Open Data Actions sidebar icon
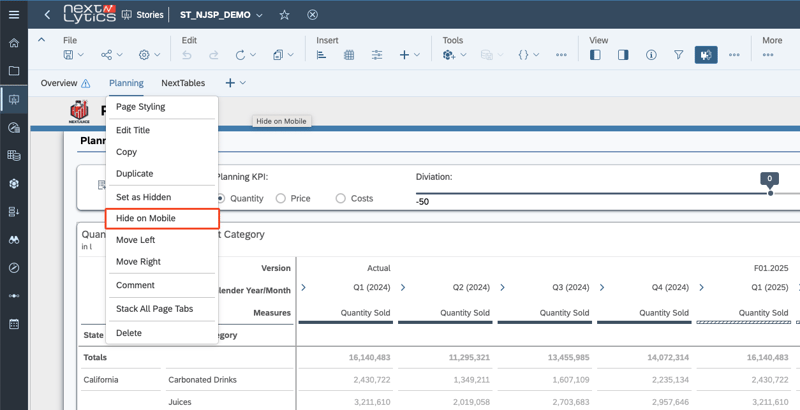This screenshot has width=800, height=410. tap(14, 212)
